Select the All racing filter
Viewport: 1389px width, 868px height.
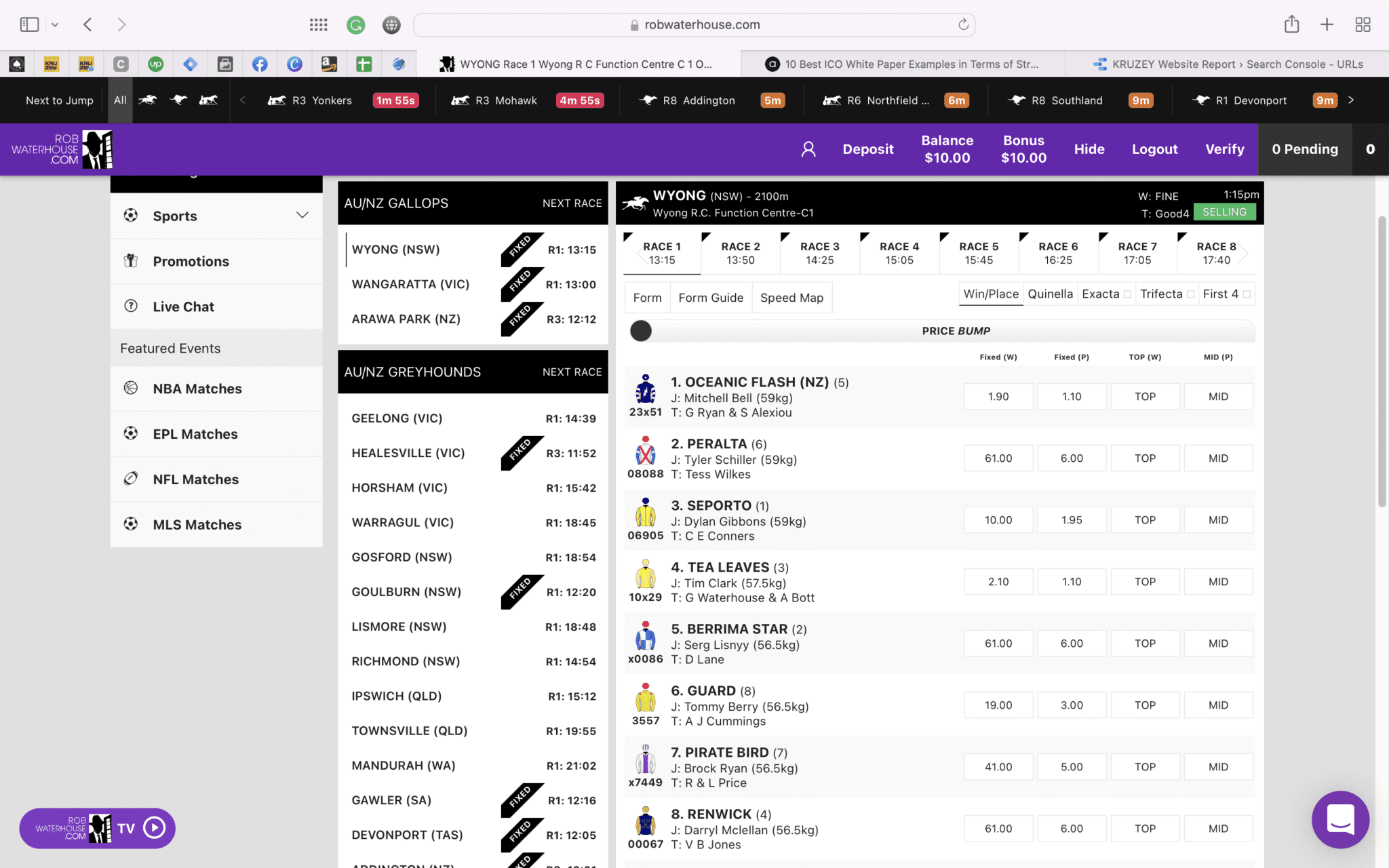click(x=120, y=100)
